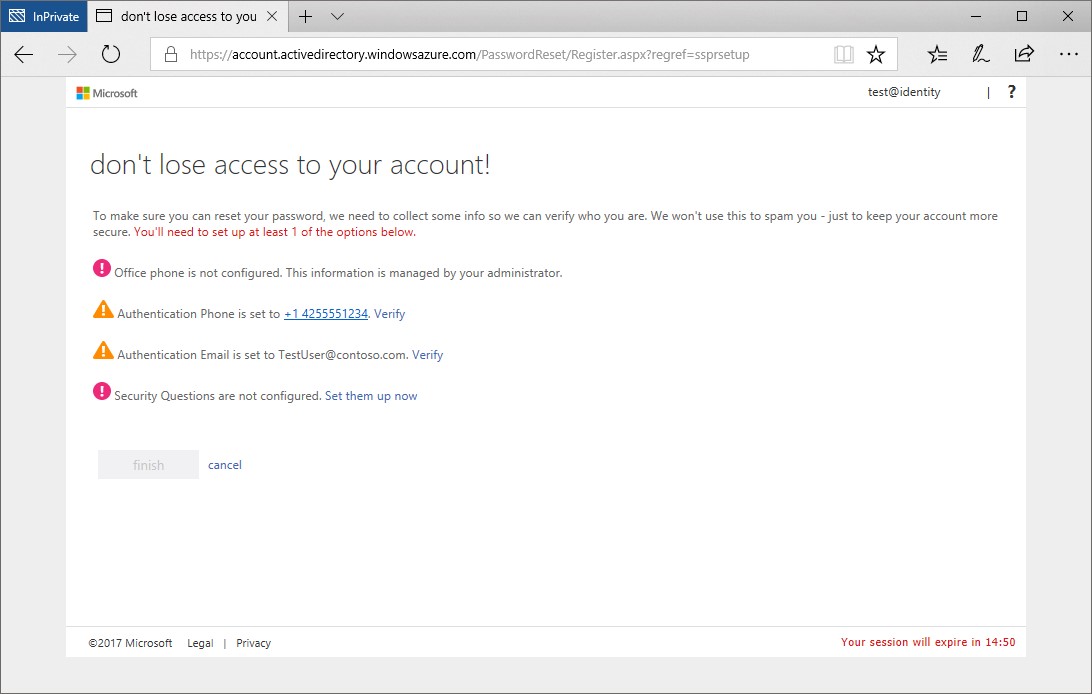Close the 'don't lose access' tab
Image resolution: width=1092 pixels, height=694 pixels.
[x=272, y=16]
